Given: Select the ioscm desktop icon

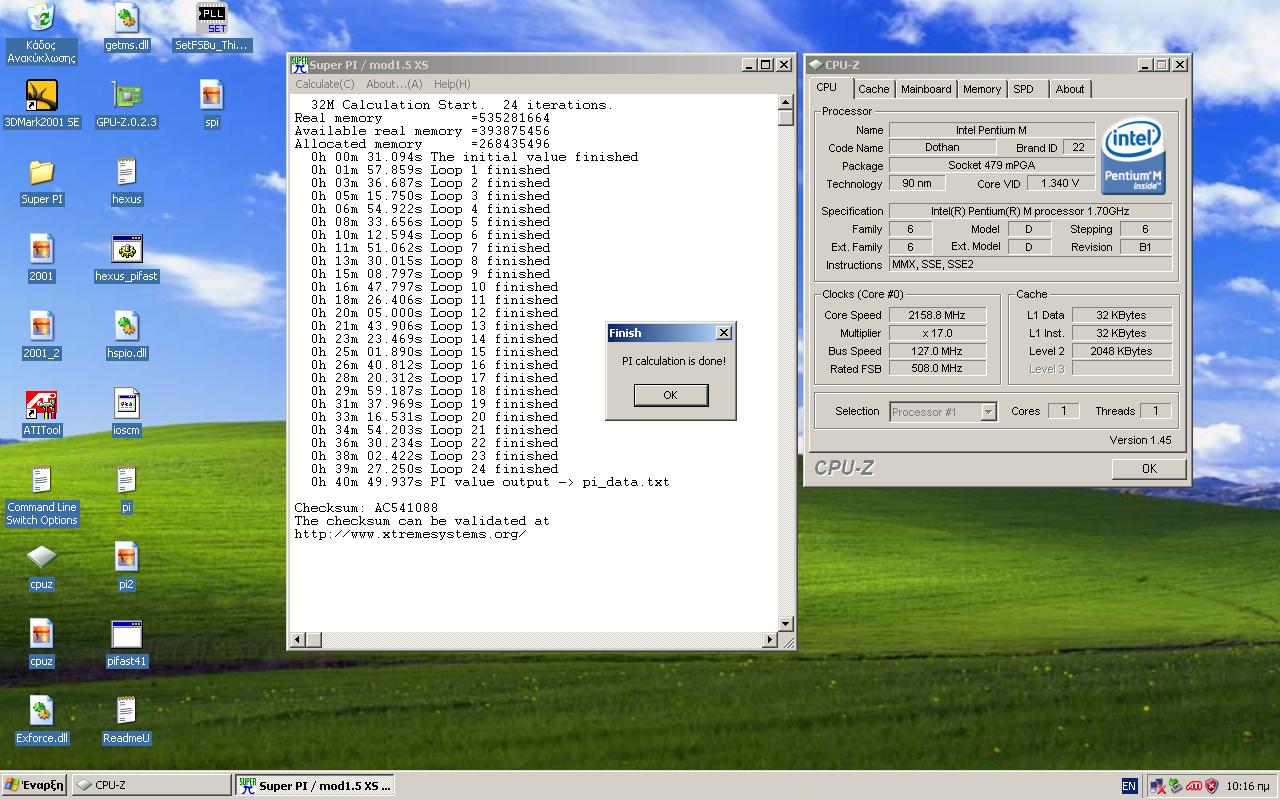Looking at the screenshot, I should click(x=126, y=412).
